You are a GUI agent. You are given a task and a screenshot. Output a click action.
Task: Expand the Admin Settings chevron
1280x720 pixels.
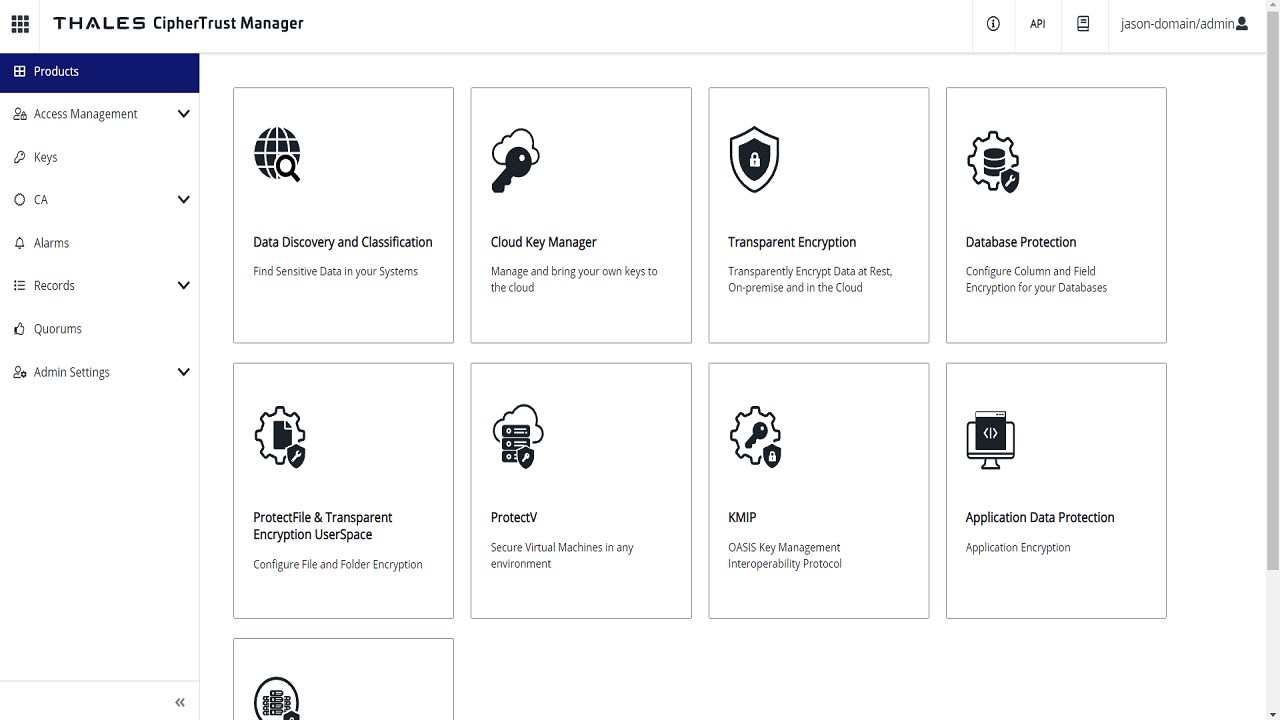[x=183, y=372]
